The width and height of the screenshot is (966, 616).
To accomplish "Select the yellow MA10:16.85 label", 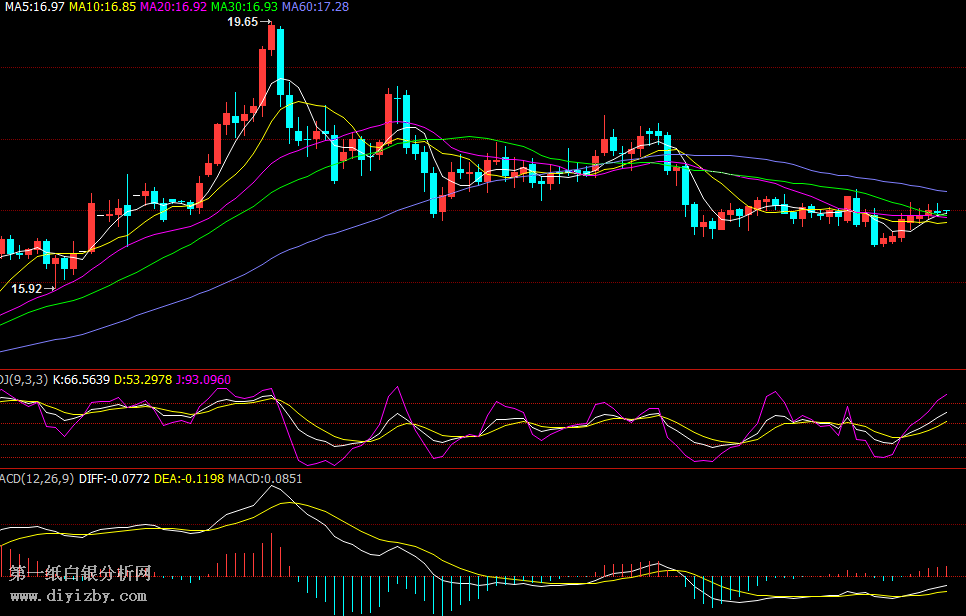I will (102, 7).
